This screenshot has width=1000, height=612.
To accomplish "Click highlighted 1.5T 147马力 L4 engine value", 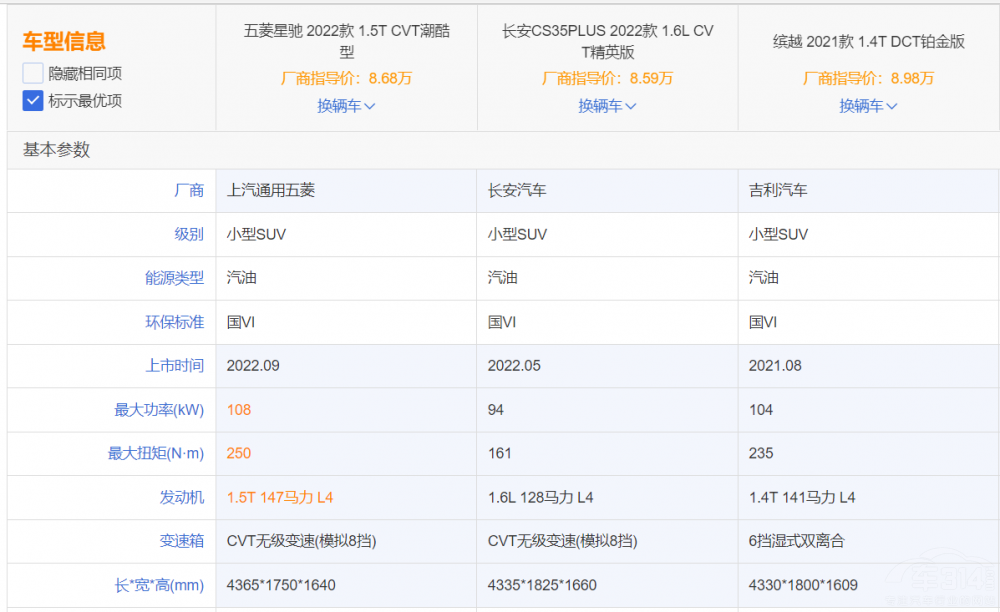I will point(281,497).
